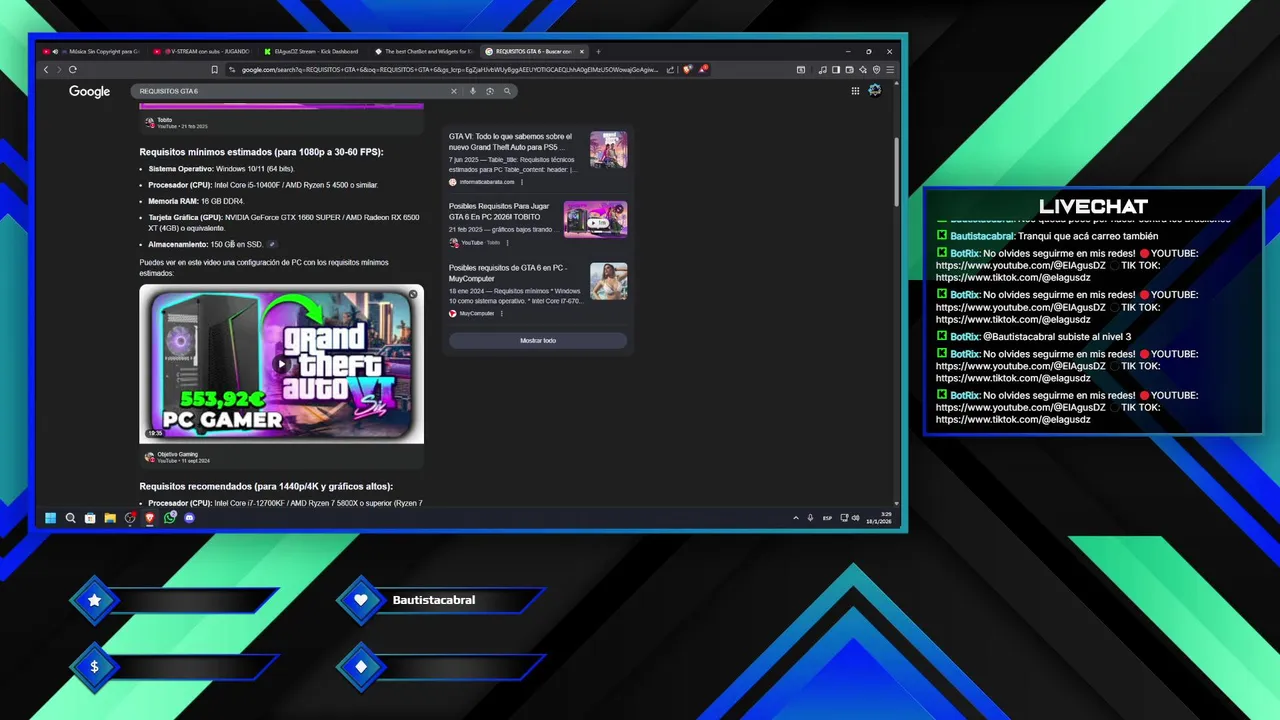Clear the Google search box with X

coord(453,91)
